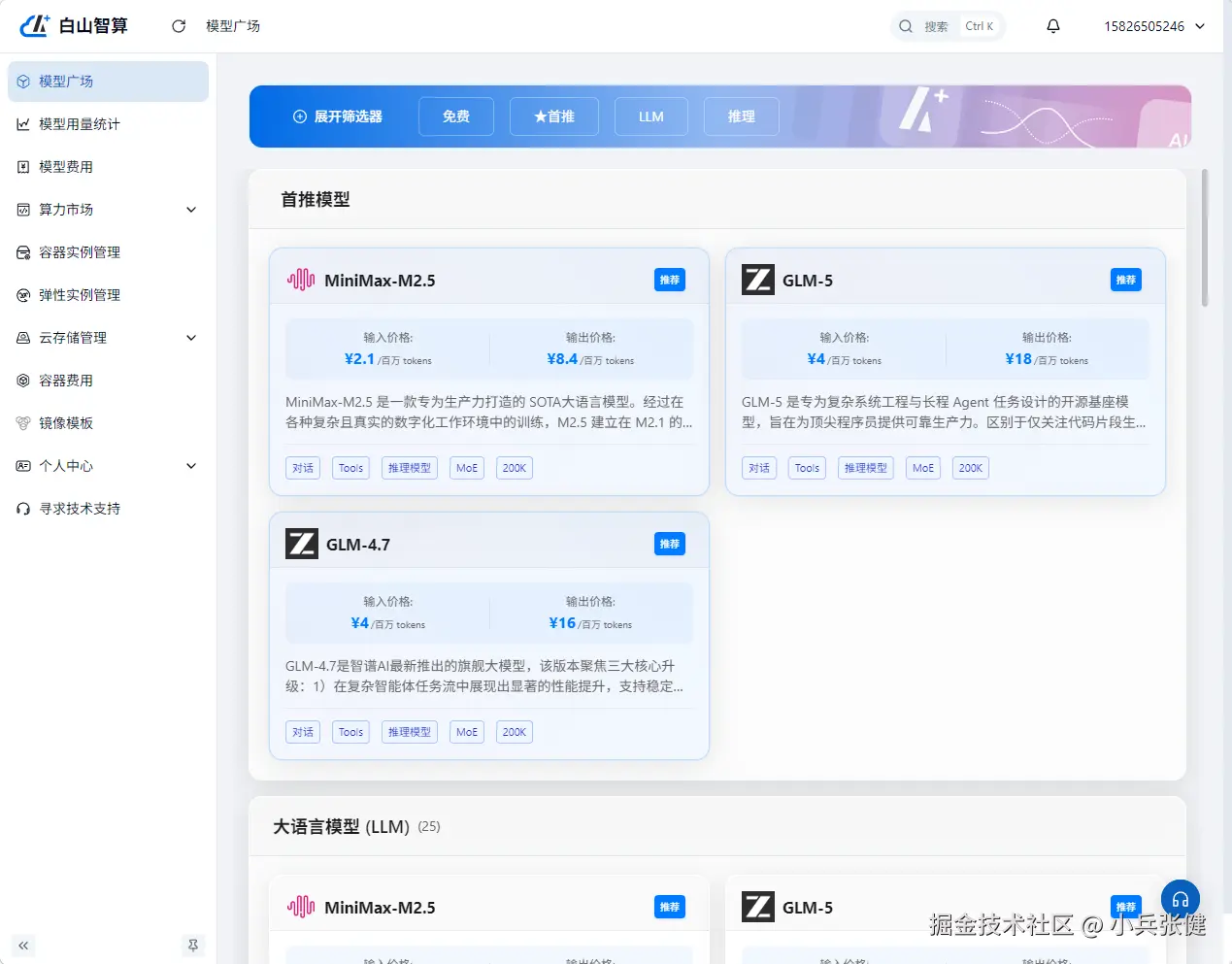
Task: Open the GLM-4.7 card title
Action: pos(358,545)
